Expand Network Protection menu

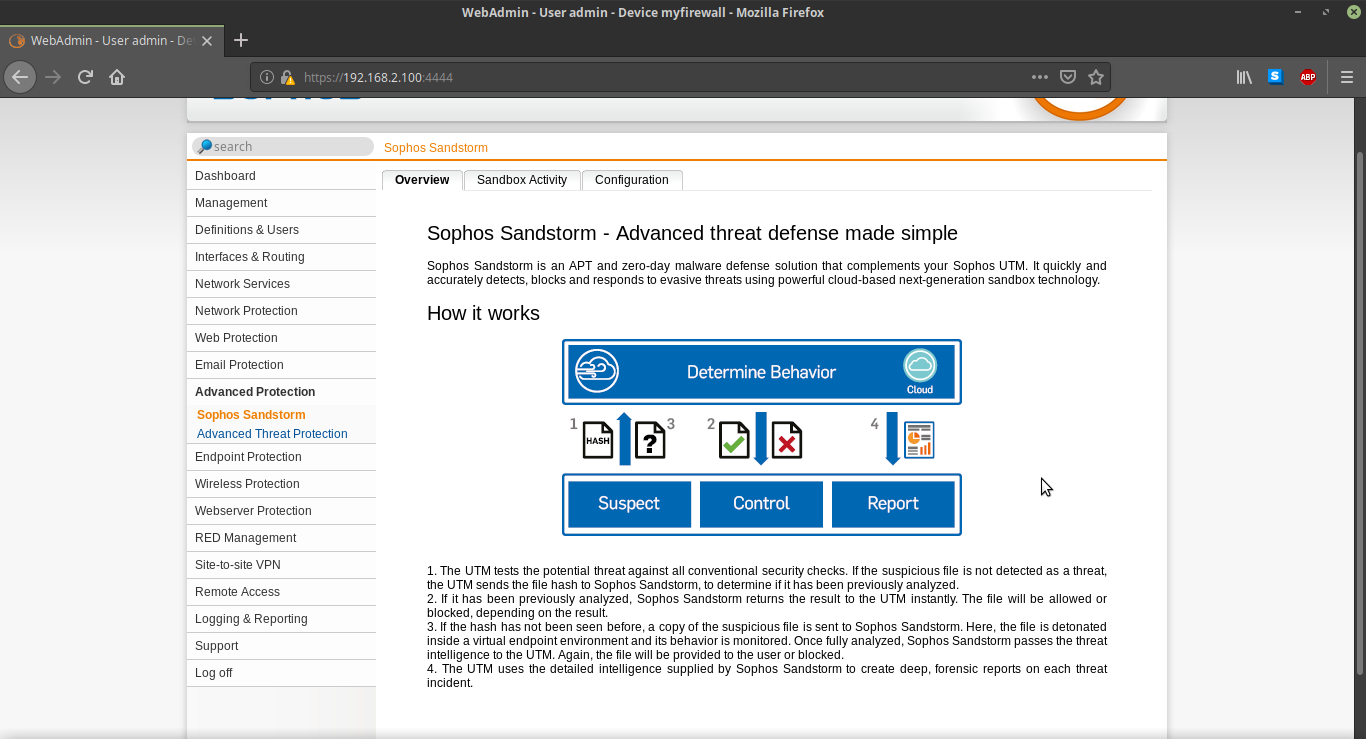coord(281,311)
